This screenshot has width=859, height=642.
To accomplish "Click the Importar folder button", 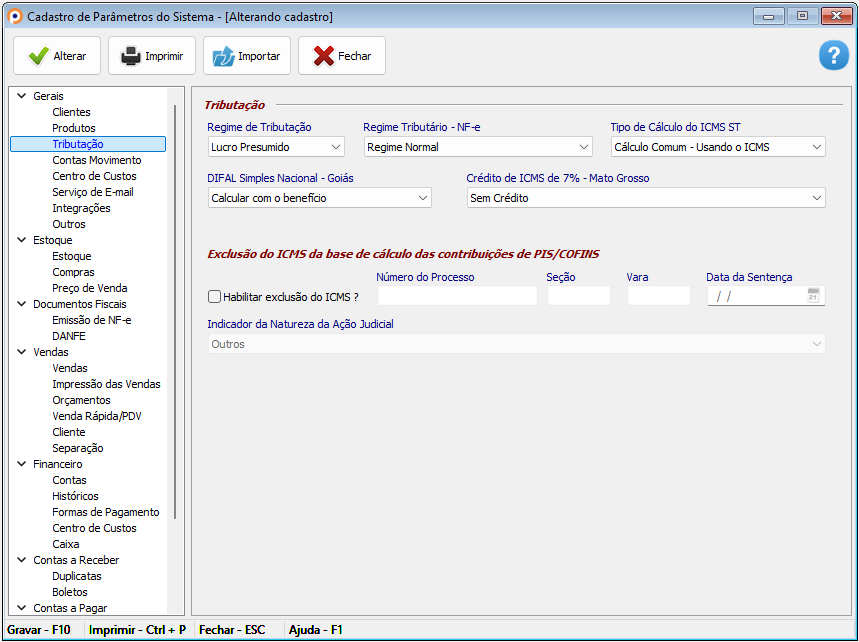I will [246, 56].
